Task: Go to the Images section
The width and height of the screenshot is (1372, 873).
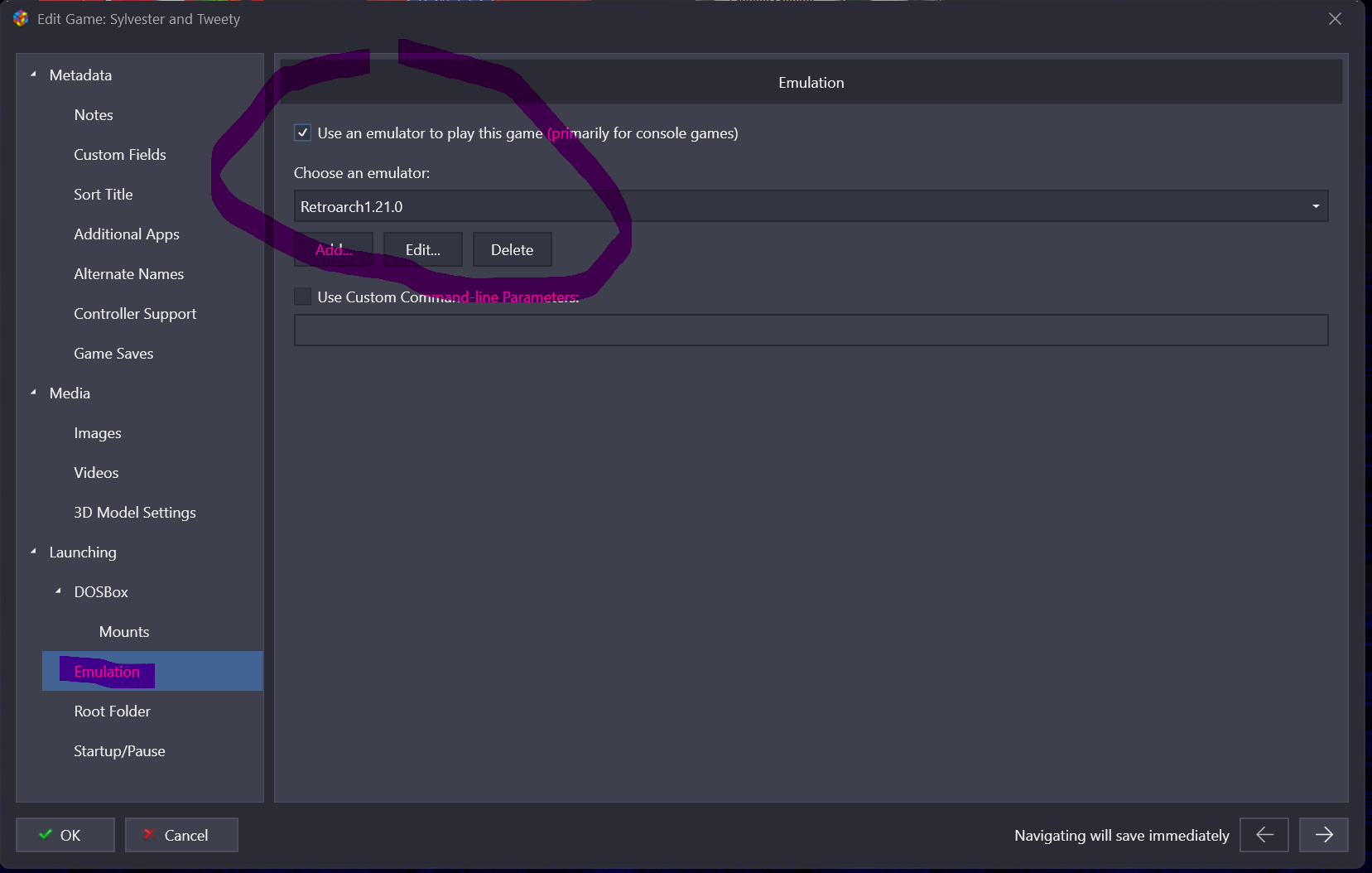Action: point(98,433)
